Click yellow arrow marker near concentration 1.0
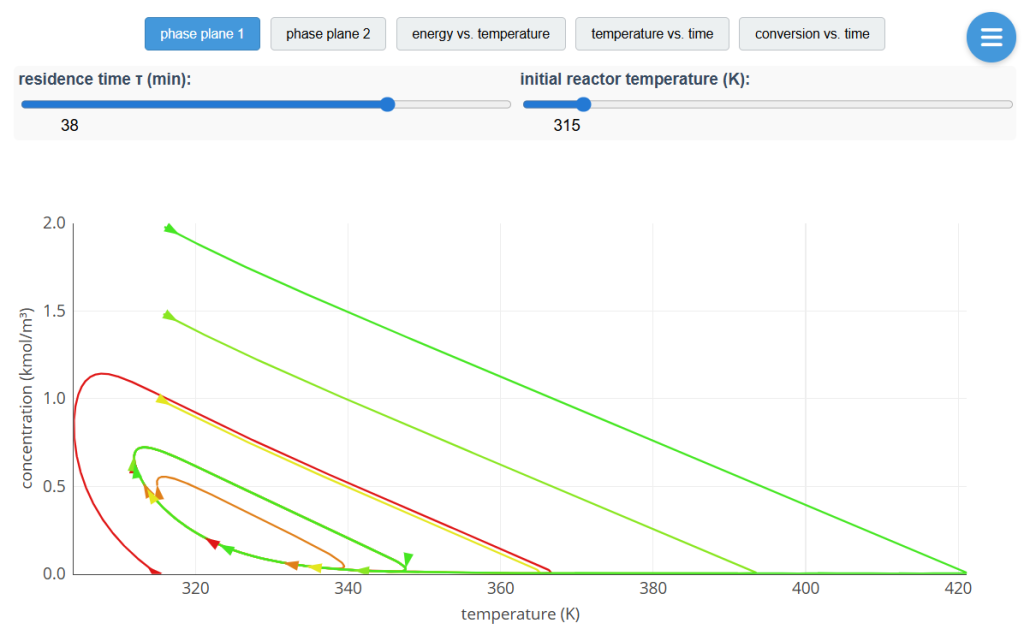The width and height of the screenshot is (1024, 635). click(x=161, y=400)
